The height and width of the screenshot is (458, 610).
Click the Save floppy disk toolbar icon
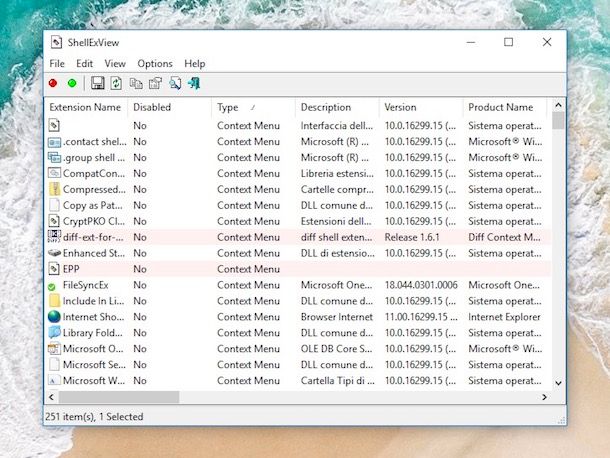[x=97, y=83]
